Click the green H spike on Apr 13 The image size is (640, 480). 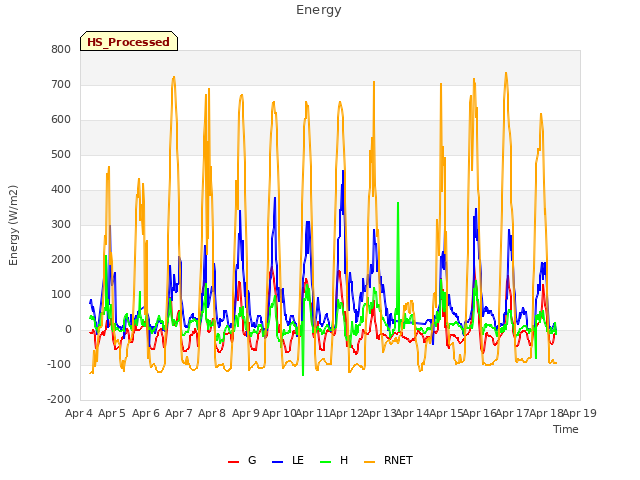coord(398,203)
